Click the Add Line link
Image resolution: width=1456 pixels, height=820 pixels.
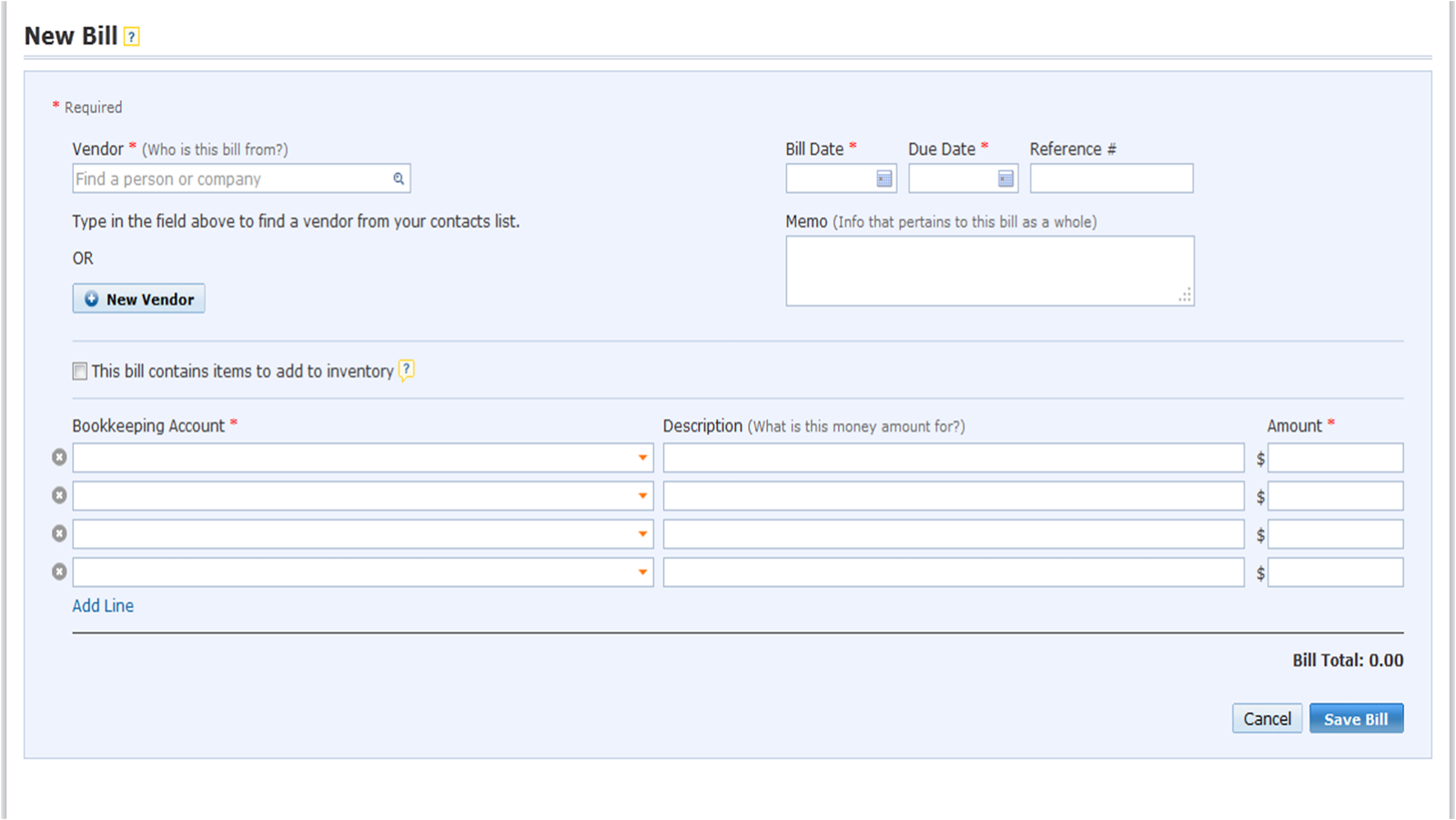[103, 606]
